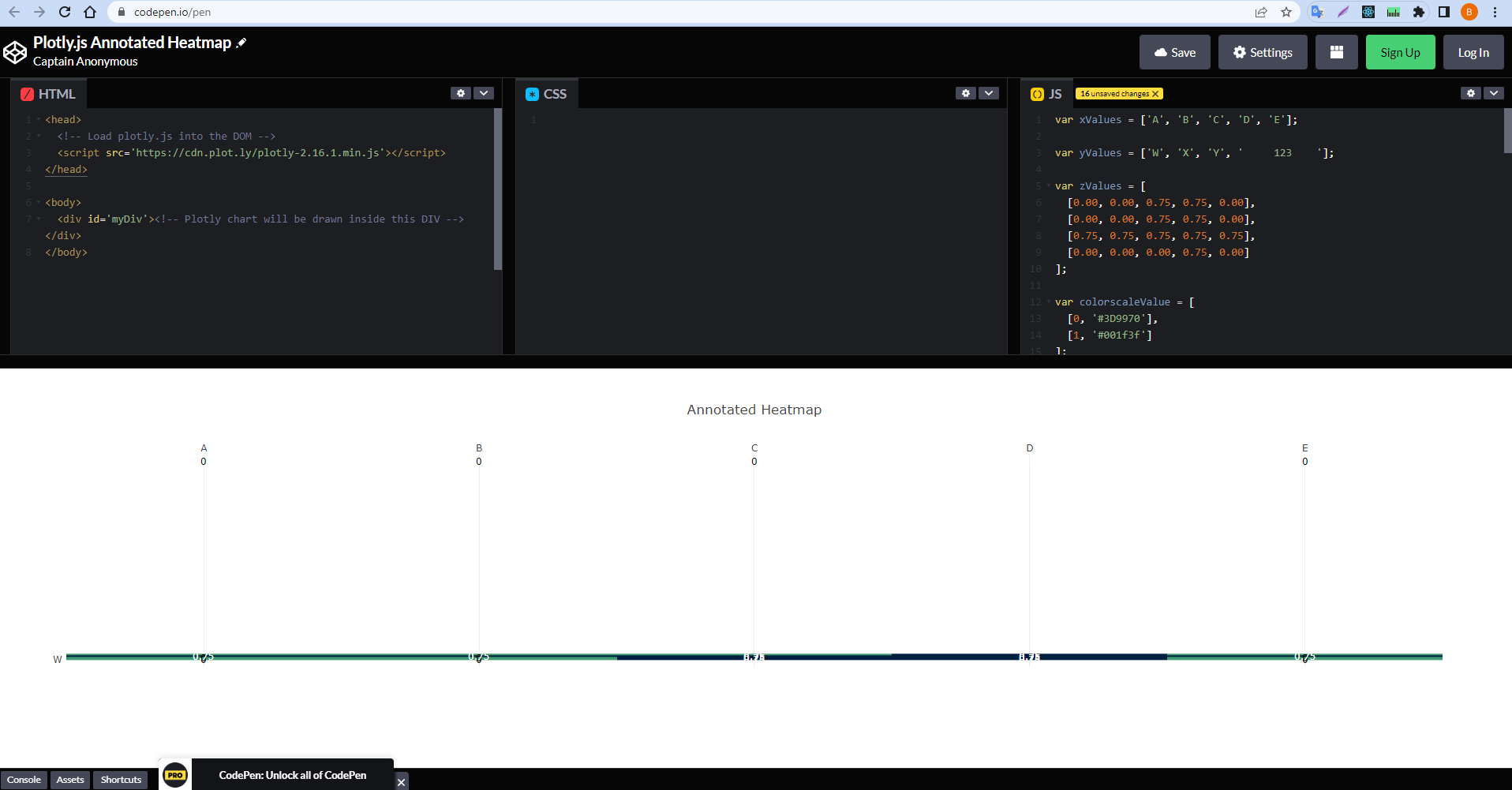1512x790 pixels.
Task: Open the Shortcuts tab
Action: [x=120, y=779]
